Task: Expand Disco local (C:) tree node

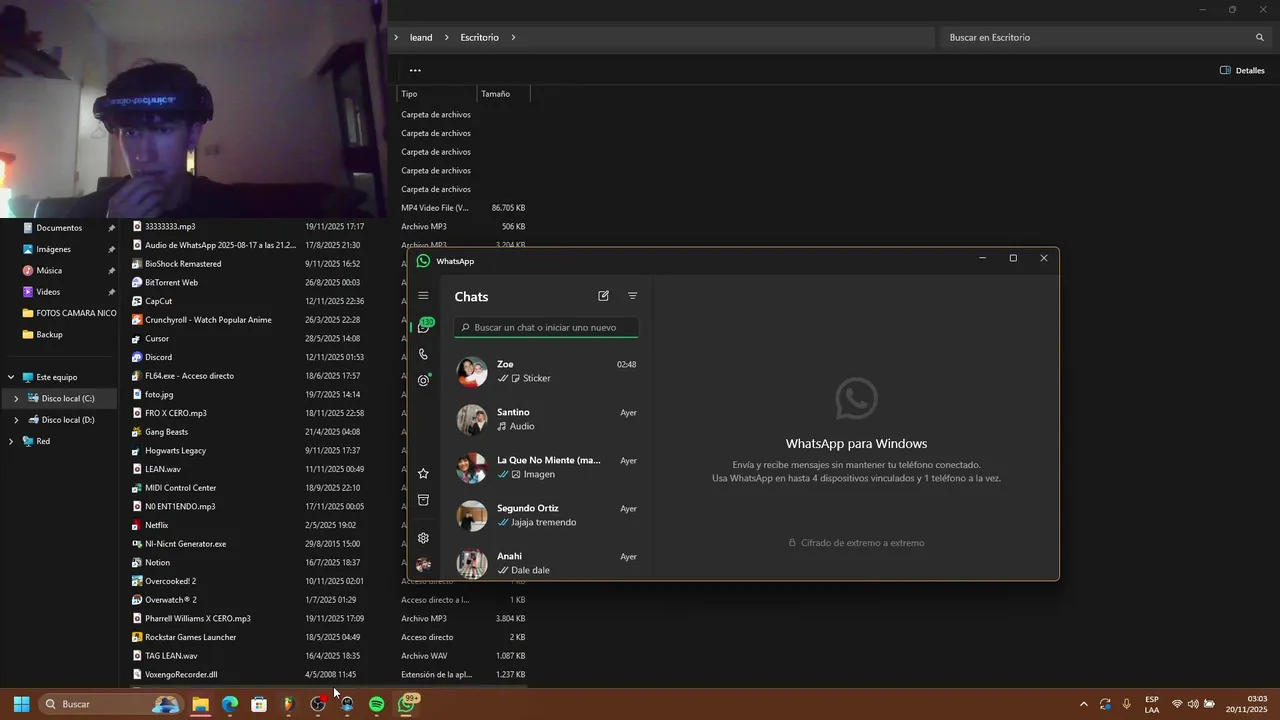Action: coord(16,399)
